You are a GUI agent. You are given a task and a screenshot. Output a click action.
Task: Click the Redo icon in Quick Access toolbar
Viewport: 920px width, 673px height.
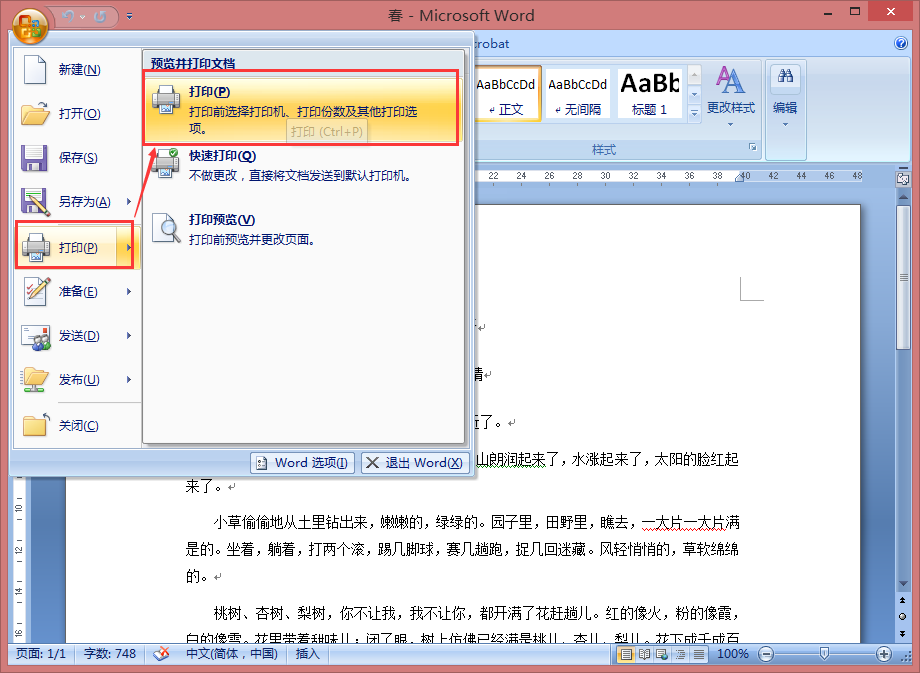[100, 16]
